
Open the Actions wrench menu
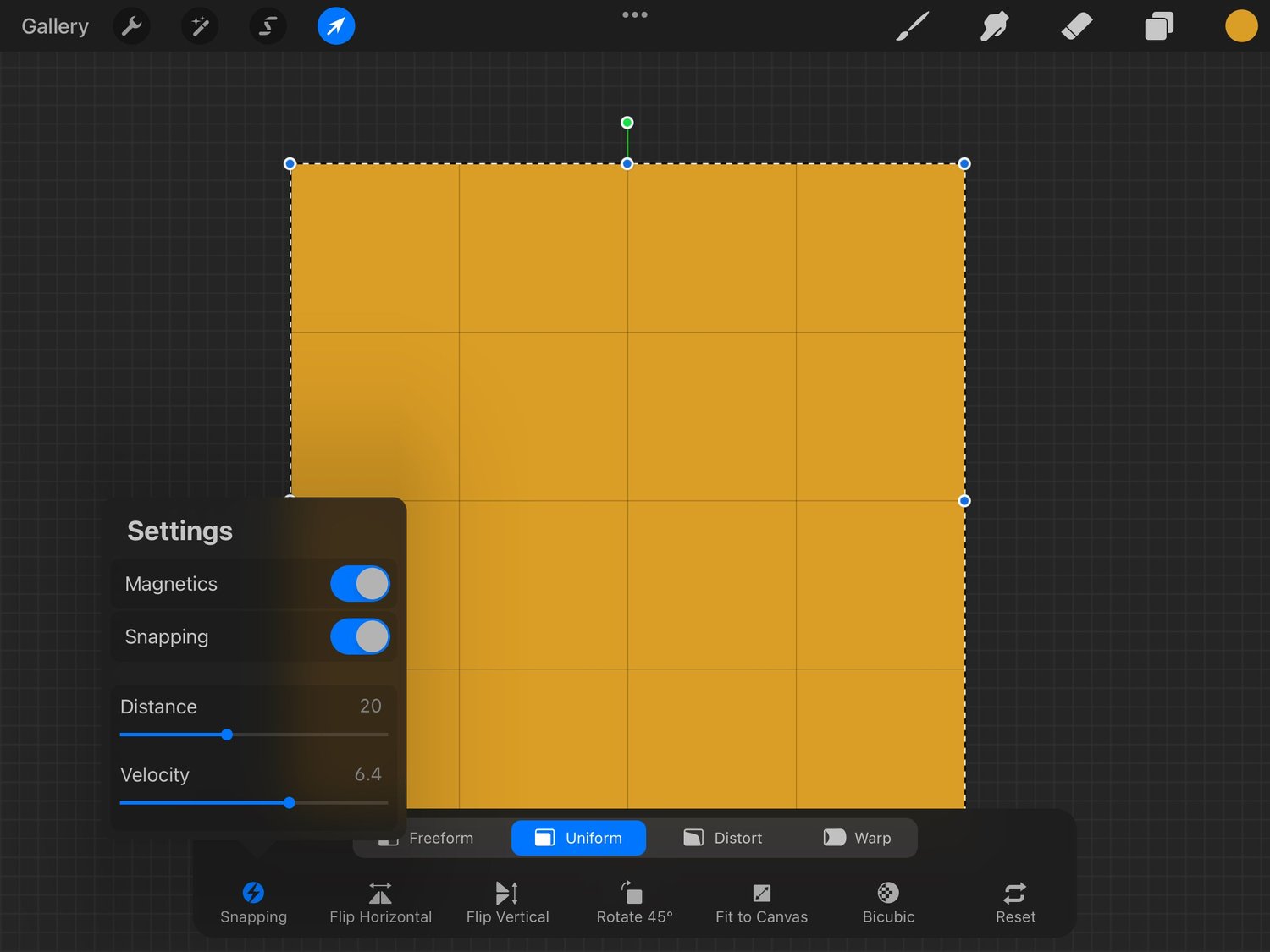click(x=131, y=25)
